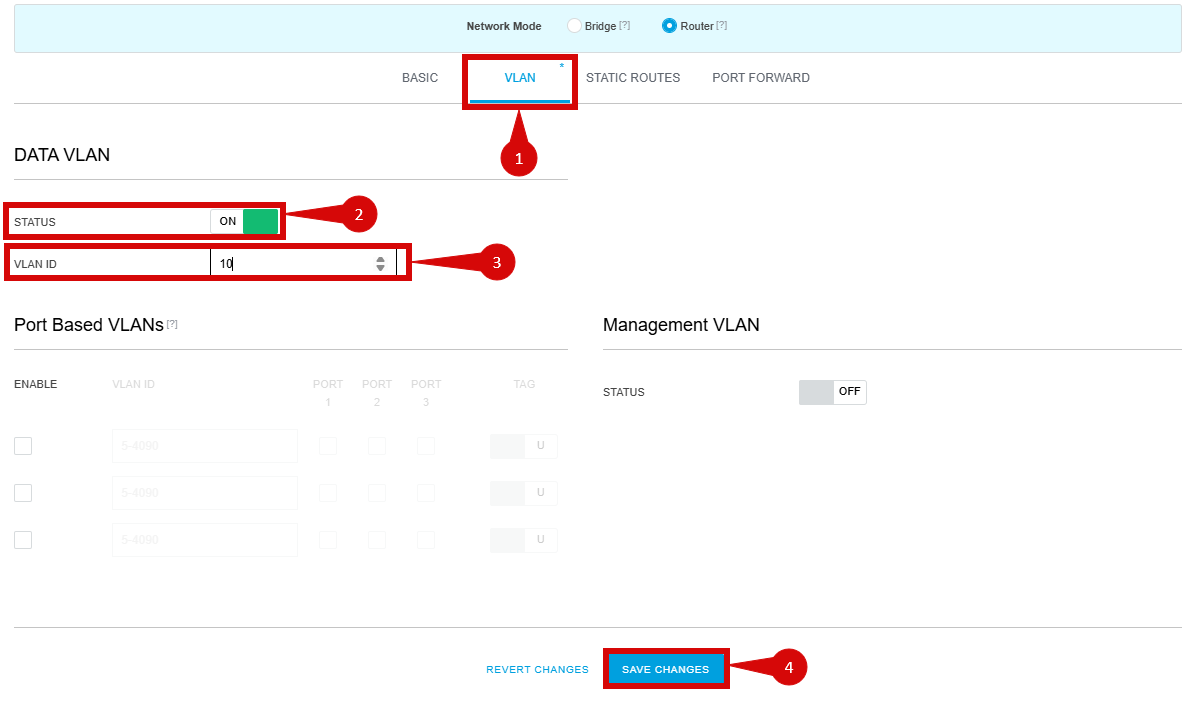Click the first row's port VLAN ID field
This screenshot has height=701, width=1198.
[205, 446]
